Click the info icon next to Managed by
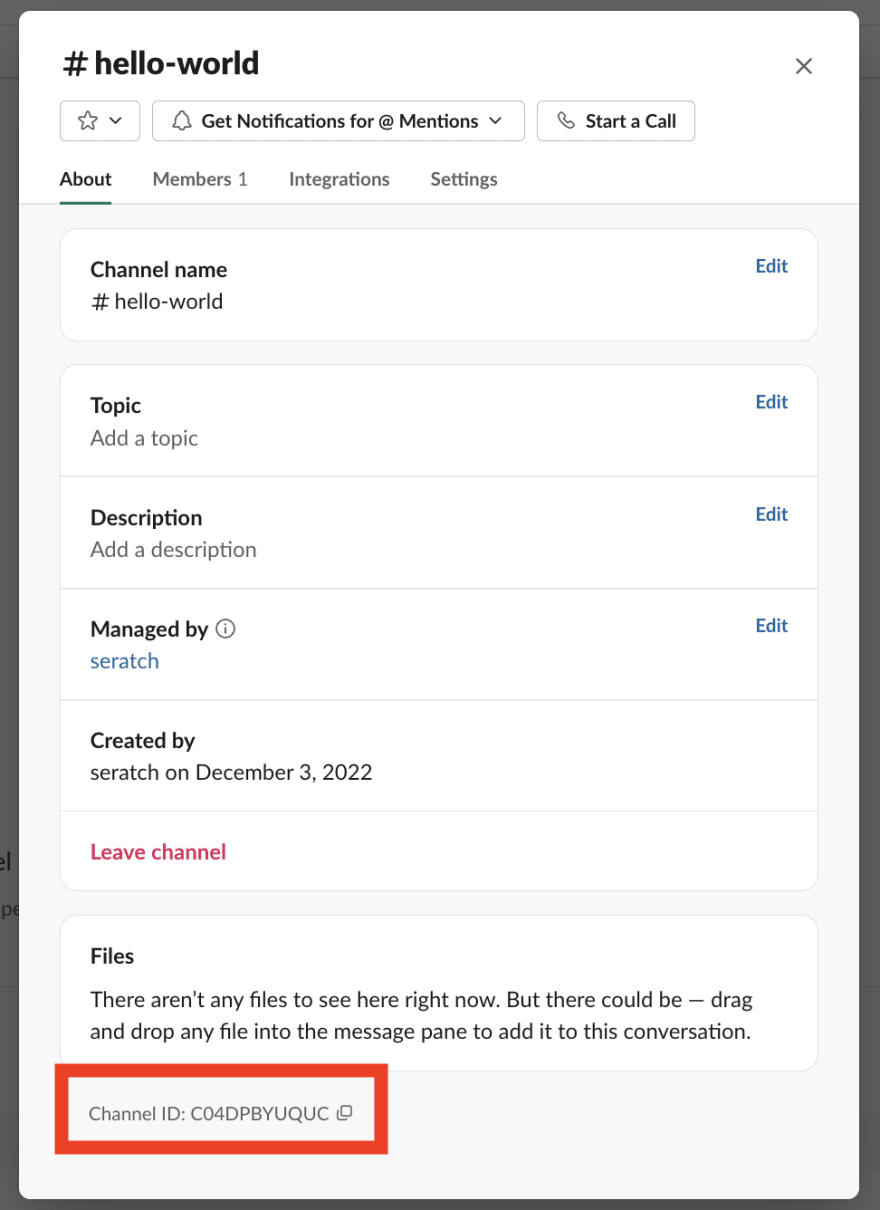This screenshot has width=880, height=1210. pos(225,629)
